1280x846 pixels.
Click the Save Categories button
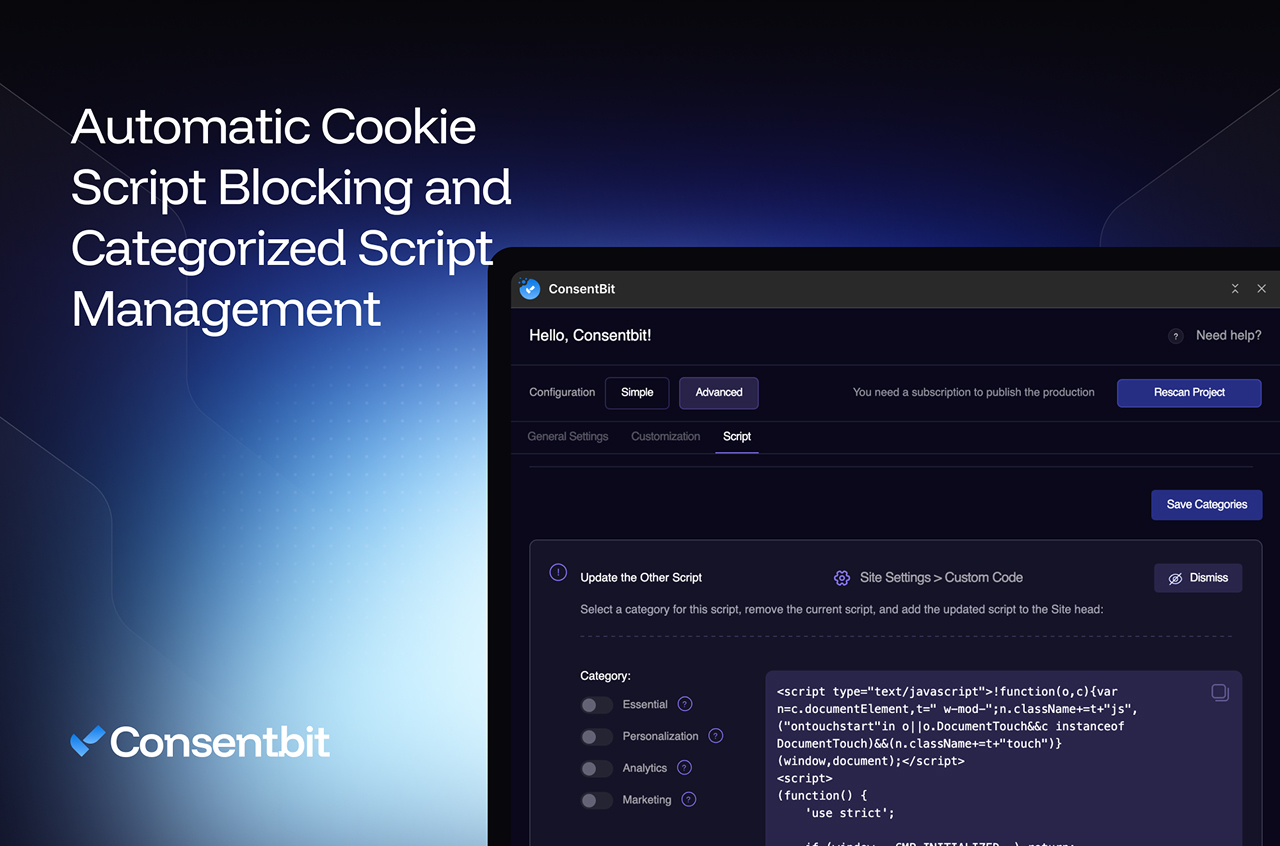pos(1207,504)
